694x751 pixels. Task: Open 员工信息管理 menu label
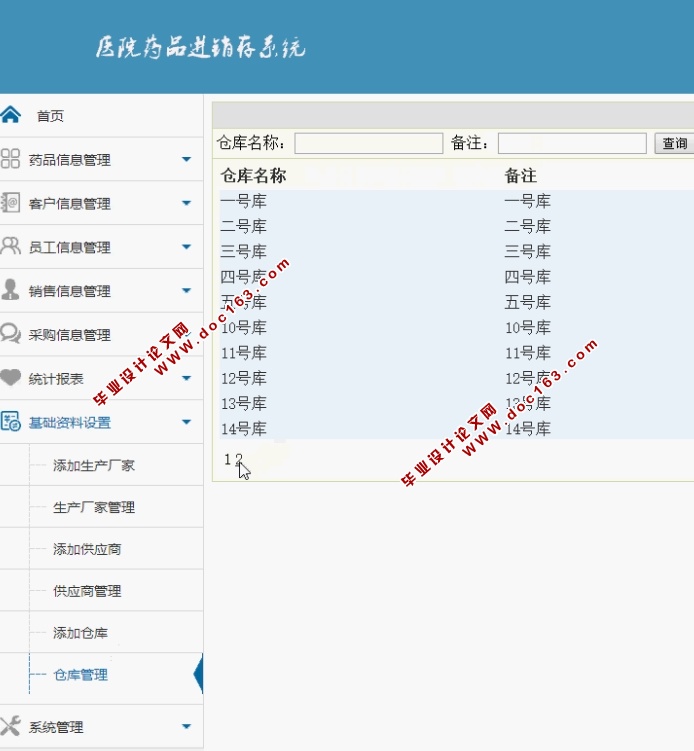[69, 247]
